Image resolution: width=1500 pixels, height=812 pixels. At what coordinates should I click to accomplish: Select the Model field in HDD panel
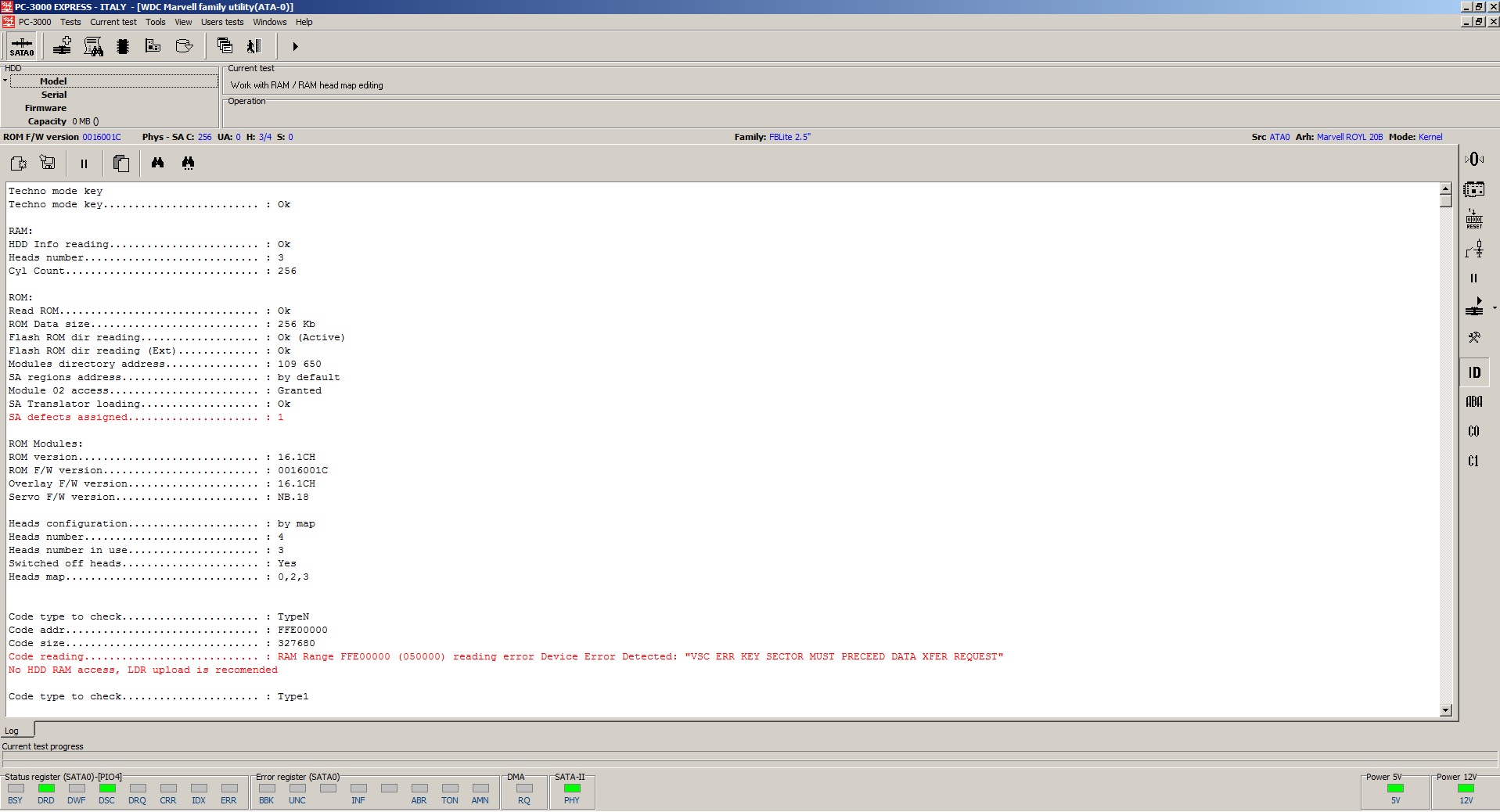pos(114,81)
